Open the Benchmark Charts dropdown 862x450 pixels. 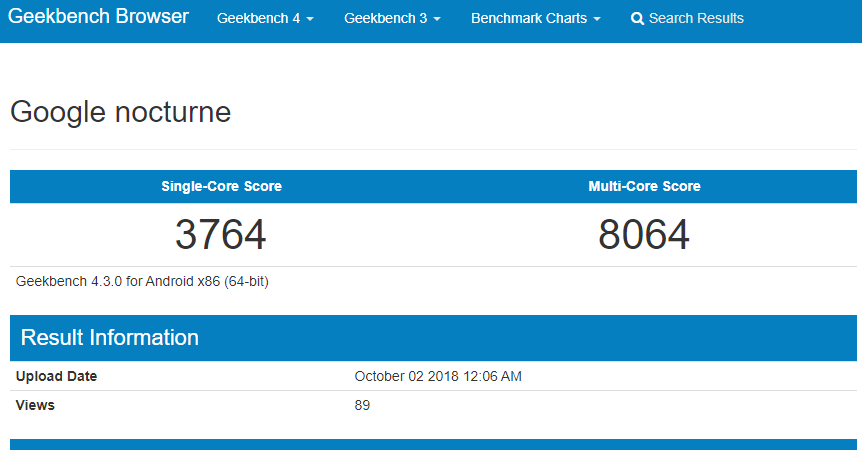pos(535,18)
